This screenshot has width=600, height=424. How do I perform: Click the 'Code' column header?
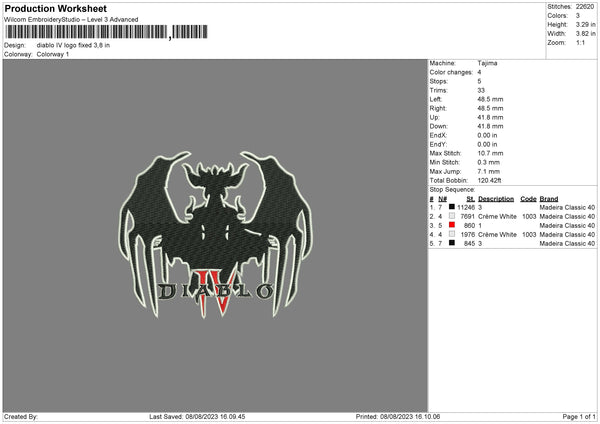point(528,199)
